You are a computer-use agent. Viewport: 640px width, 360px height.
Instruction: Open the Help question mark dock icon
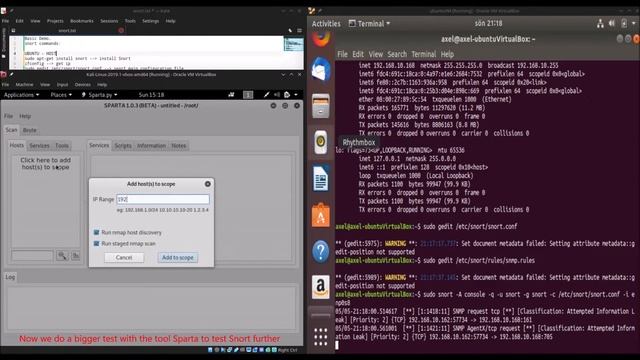click(x=321, y=251)
